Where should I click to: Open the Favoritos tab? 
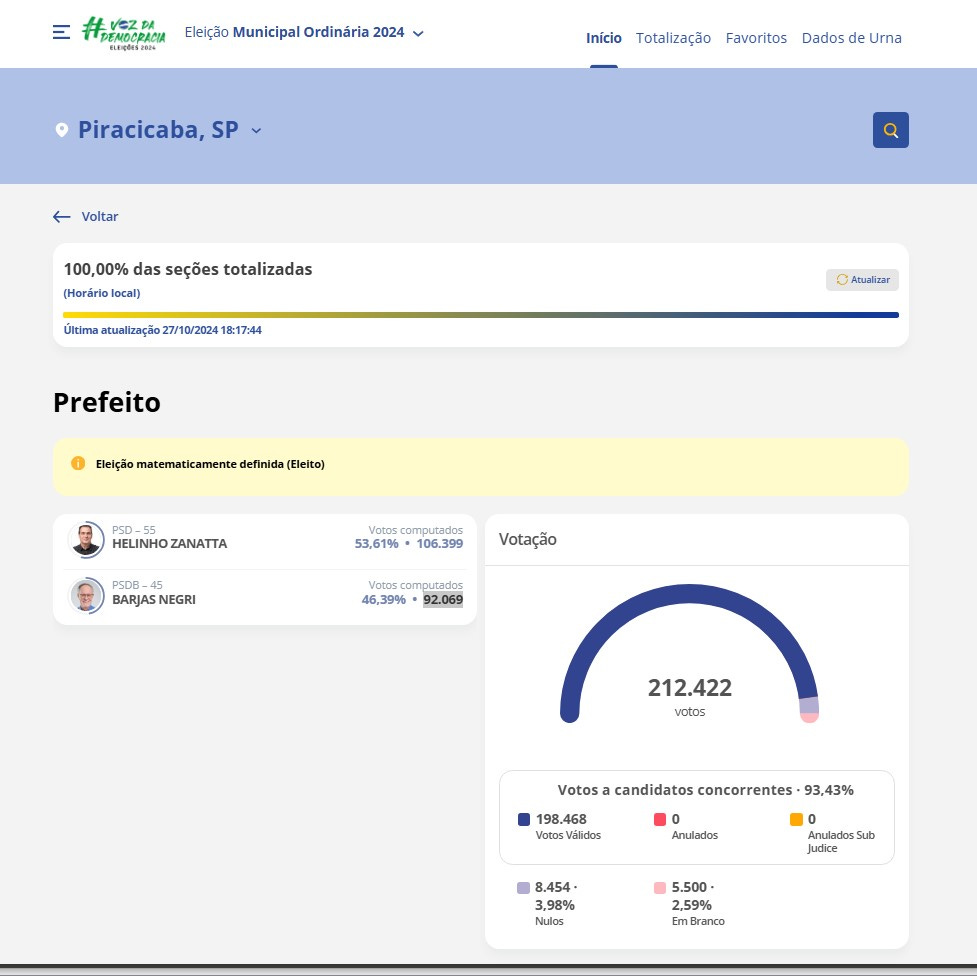coord(756,38)
